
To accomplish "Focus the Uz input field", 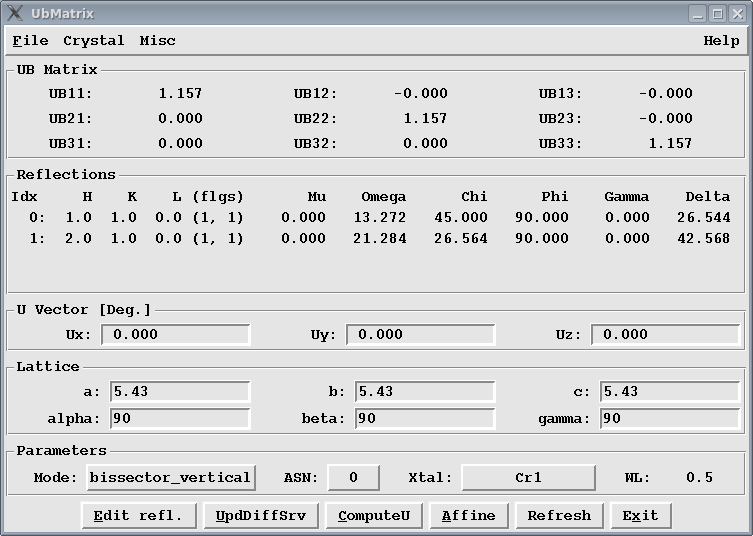I will (x=665, y=334).
